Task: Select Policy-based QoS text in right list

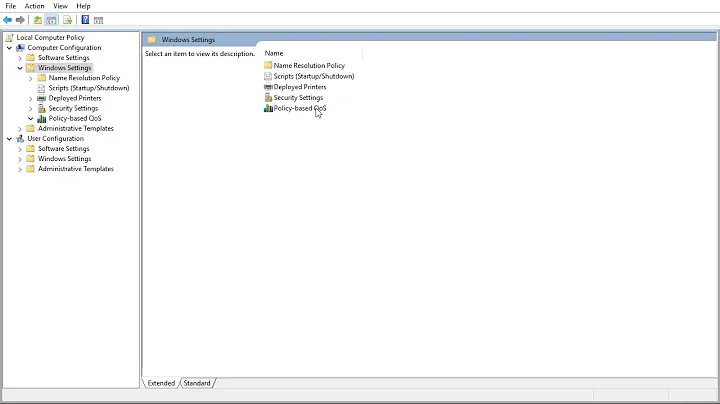Action: pyautogui.click(x=300, y=108)
